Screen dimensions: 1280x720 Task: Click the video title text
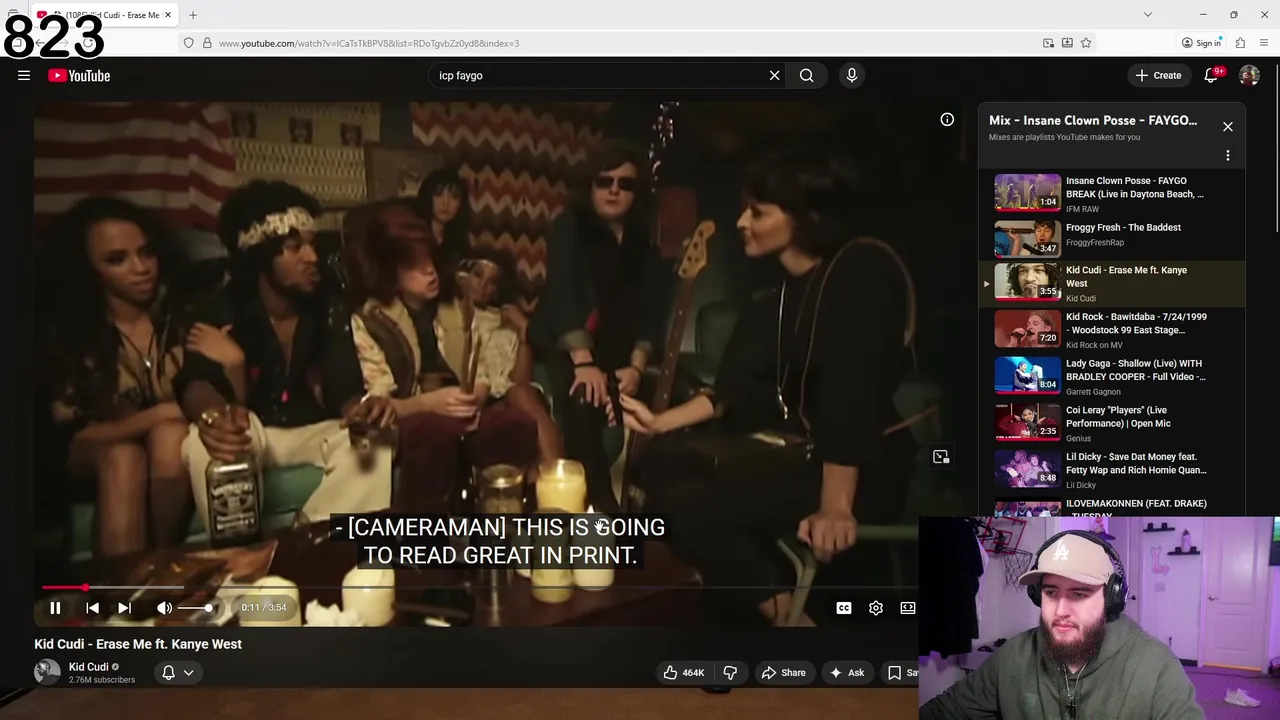point(138,644)
